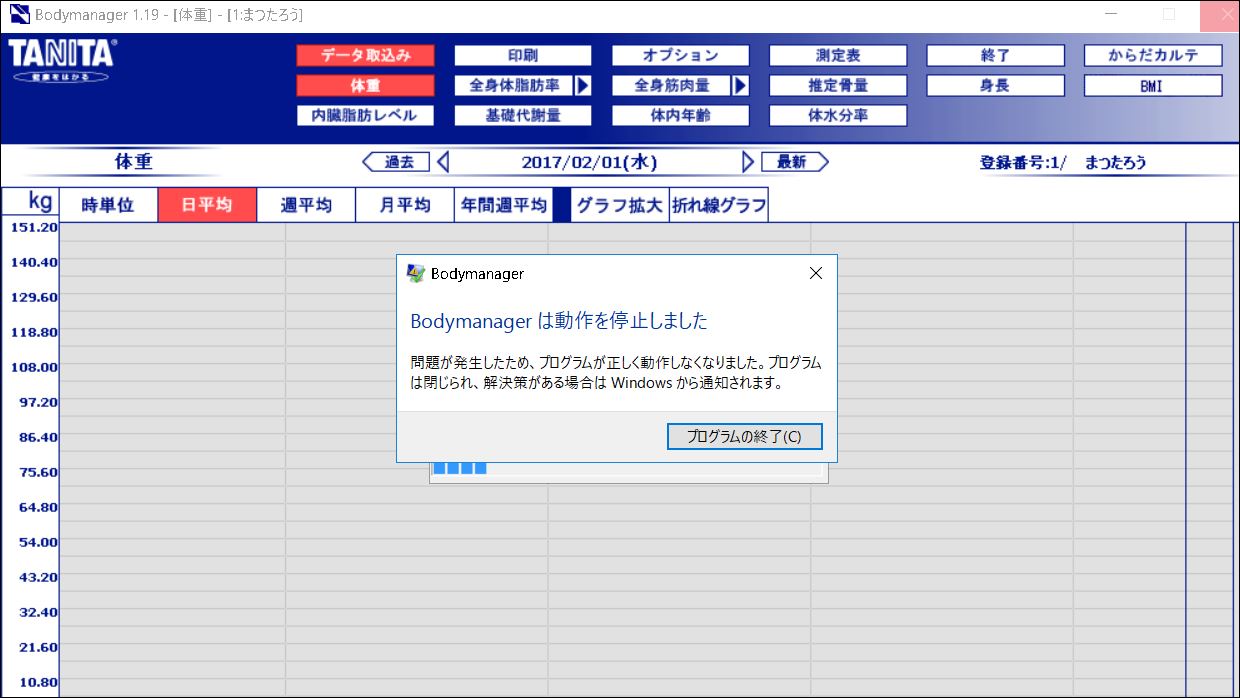Open the 印刷 print function

pos(523,56)
